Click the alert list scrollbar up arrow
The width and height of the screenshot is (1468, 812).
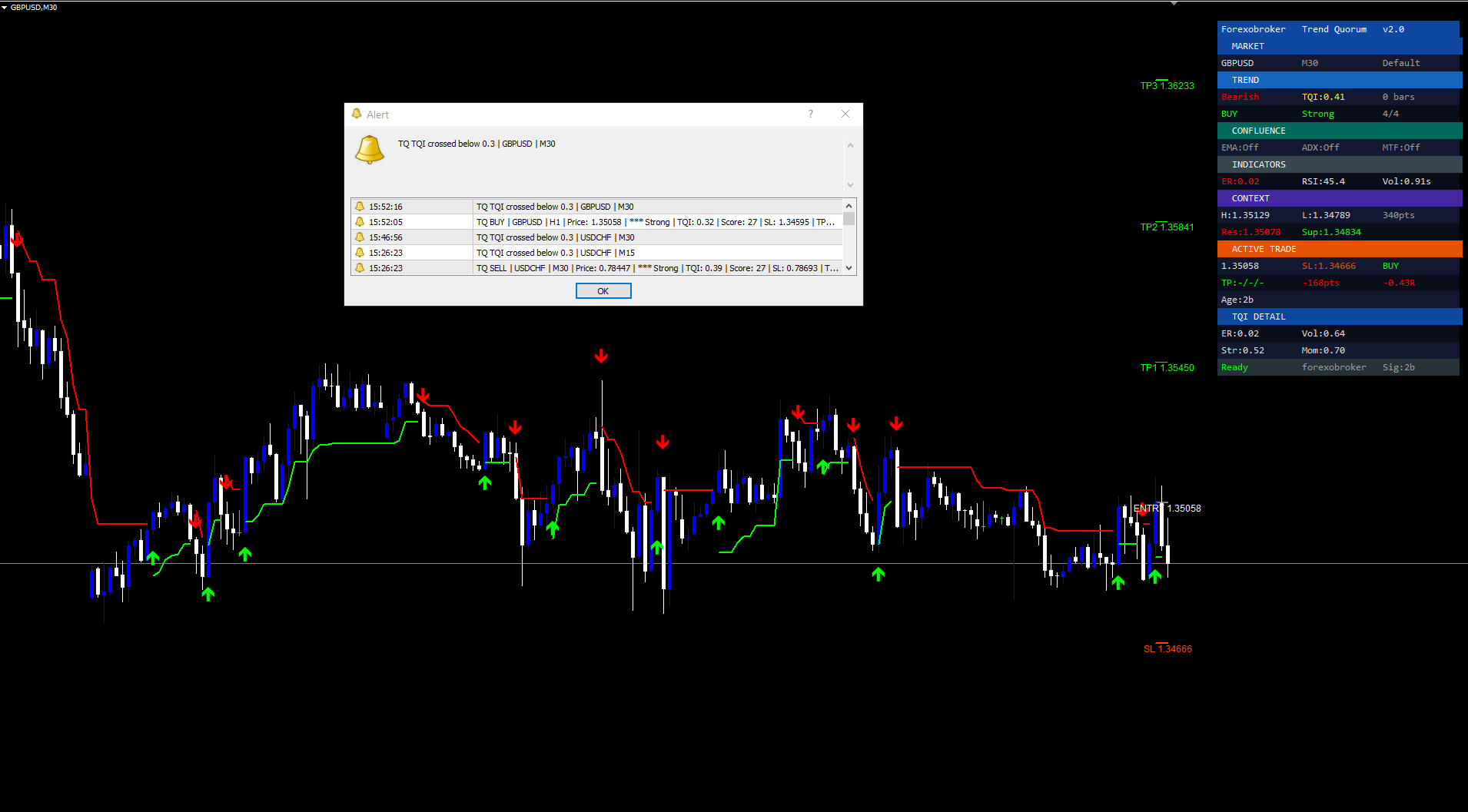(x=849, y=206)
